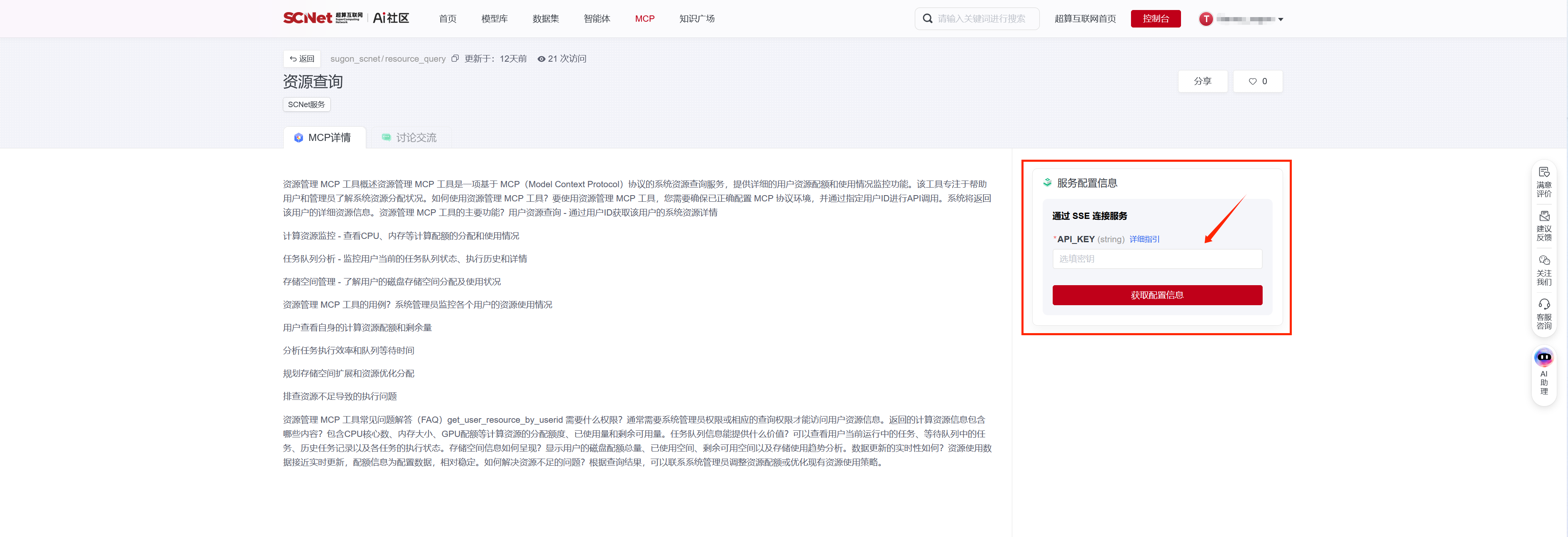
Task: Focus the API_KEY 选填密钥 input field
Action: pos(1156,258)
